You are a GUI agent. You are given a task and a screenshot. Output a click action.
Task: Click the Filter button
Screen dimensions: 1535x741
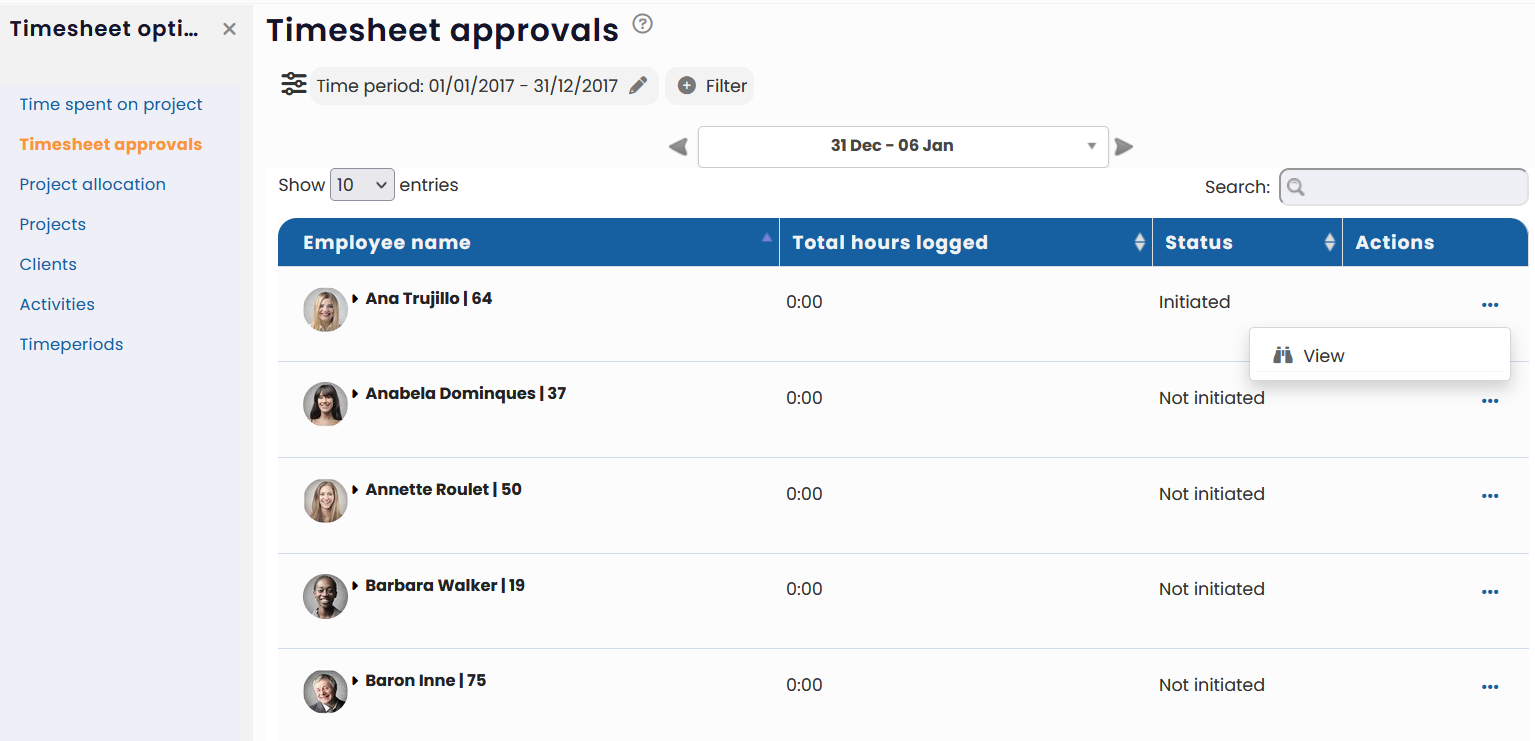(x=710, y=85)
